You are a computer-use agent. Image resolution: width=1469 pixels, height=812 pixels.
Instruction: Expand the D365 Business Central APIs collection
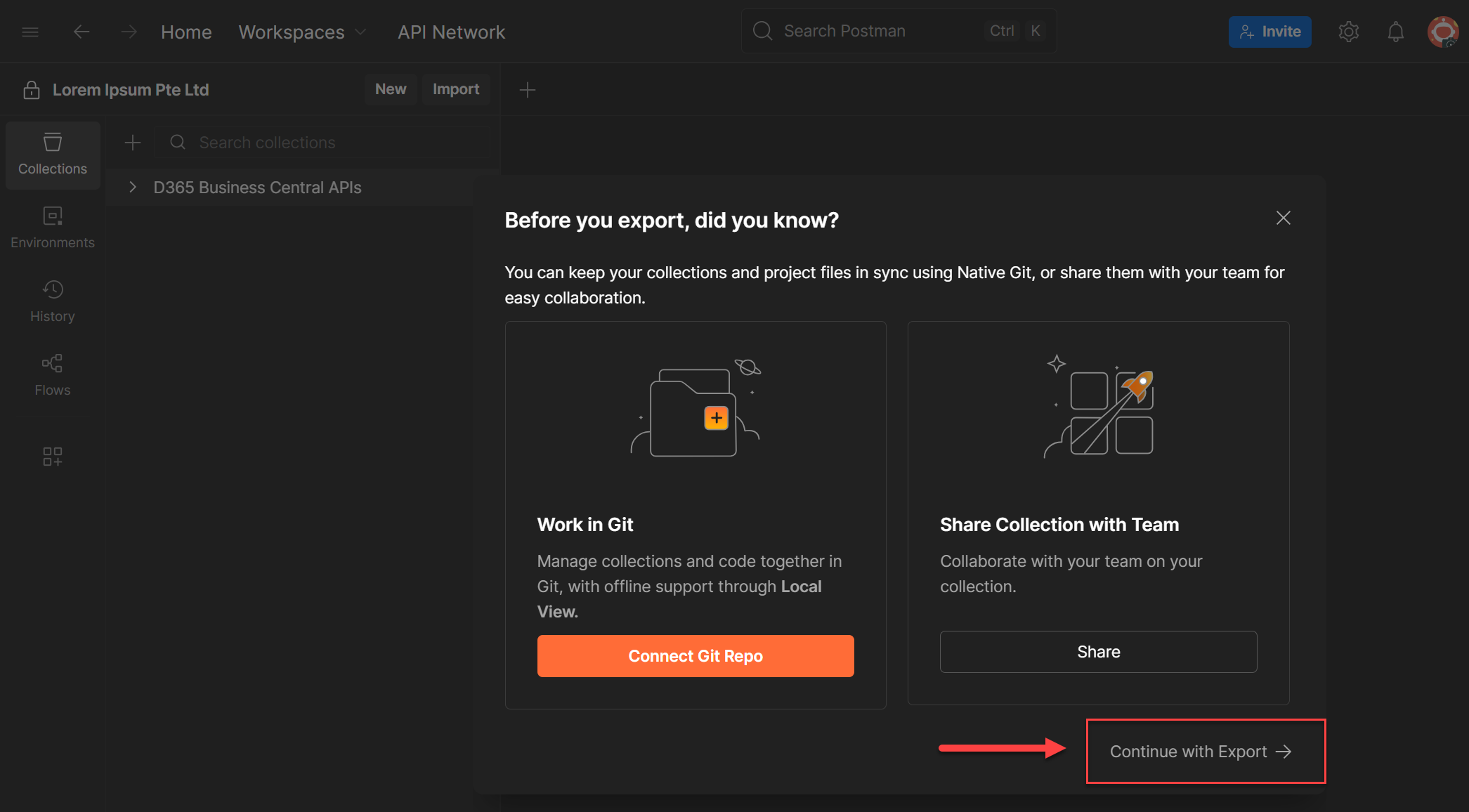pyautogui.click(x=132, y=188)
